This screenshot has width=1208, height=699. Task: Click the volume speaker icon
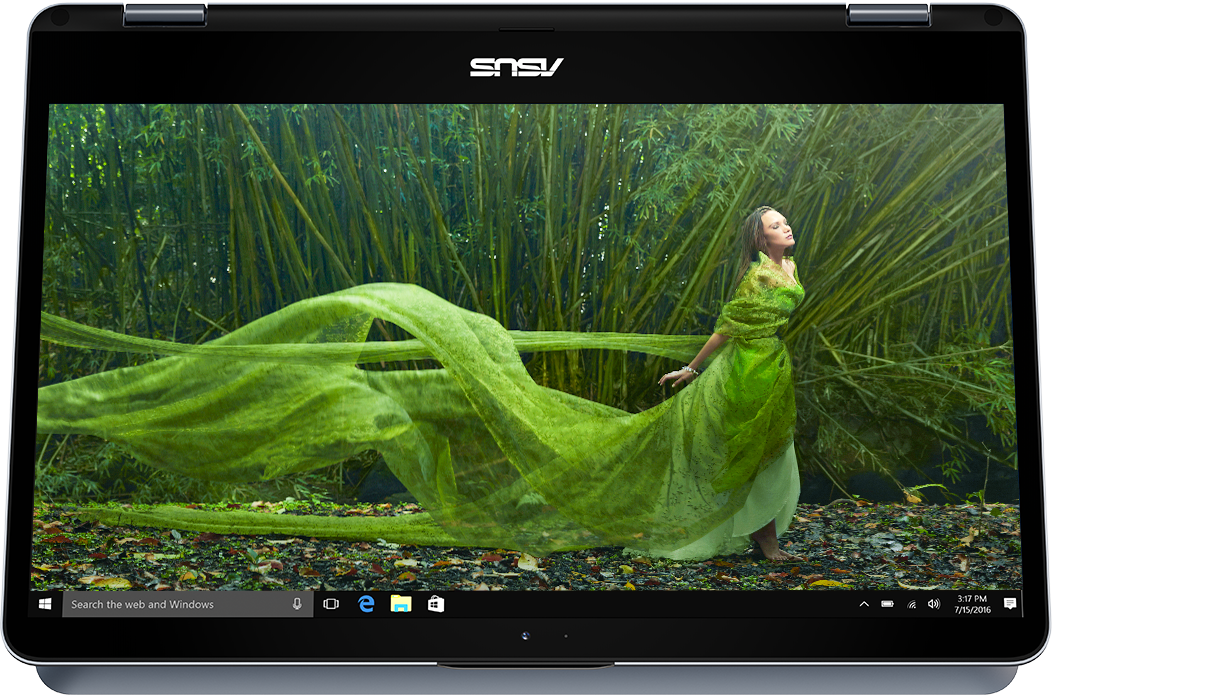point(934,604)
